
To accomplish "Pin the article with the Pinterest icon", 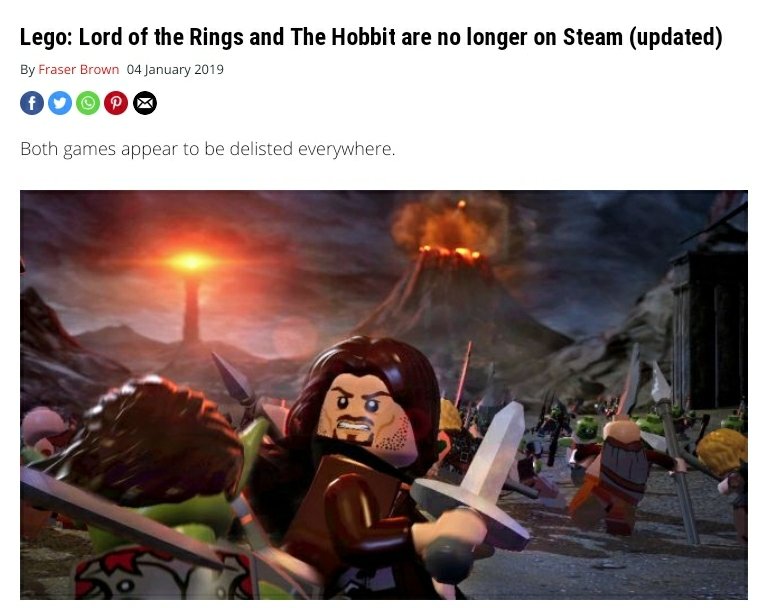I will pyautogui.click(x=116, y=103).
